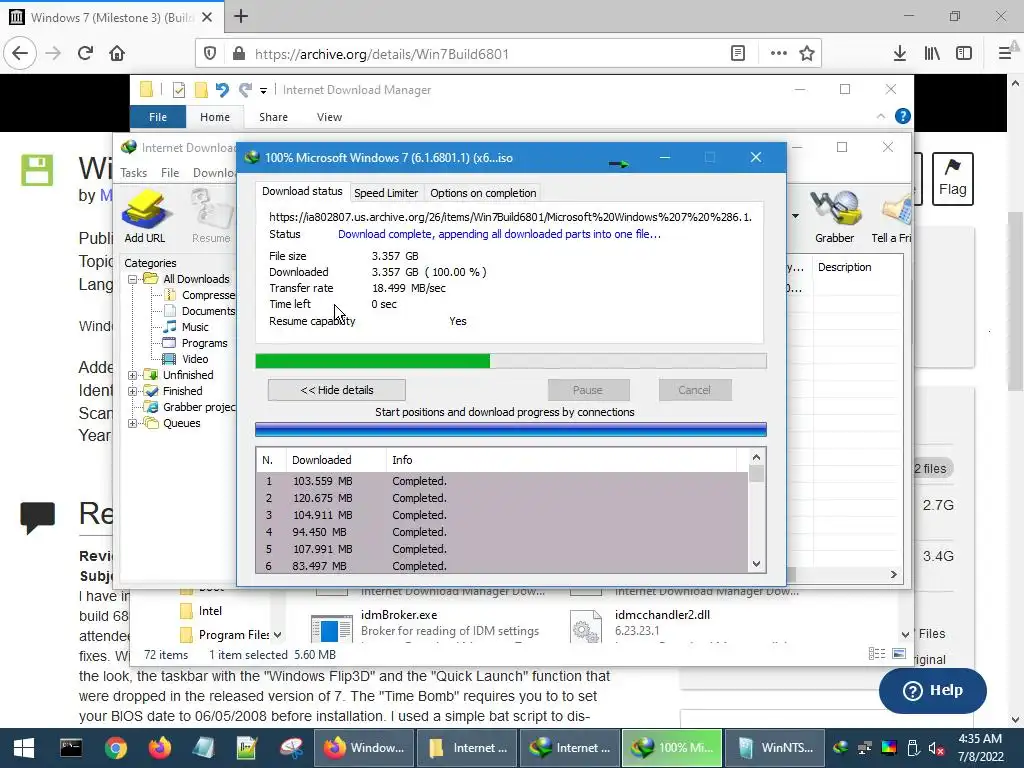Switch to Options on completion tab
The image size is (1024, 768).
[x=483, y=193]
